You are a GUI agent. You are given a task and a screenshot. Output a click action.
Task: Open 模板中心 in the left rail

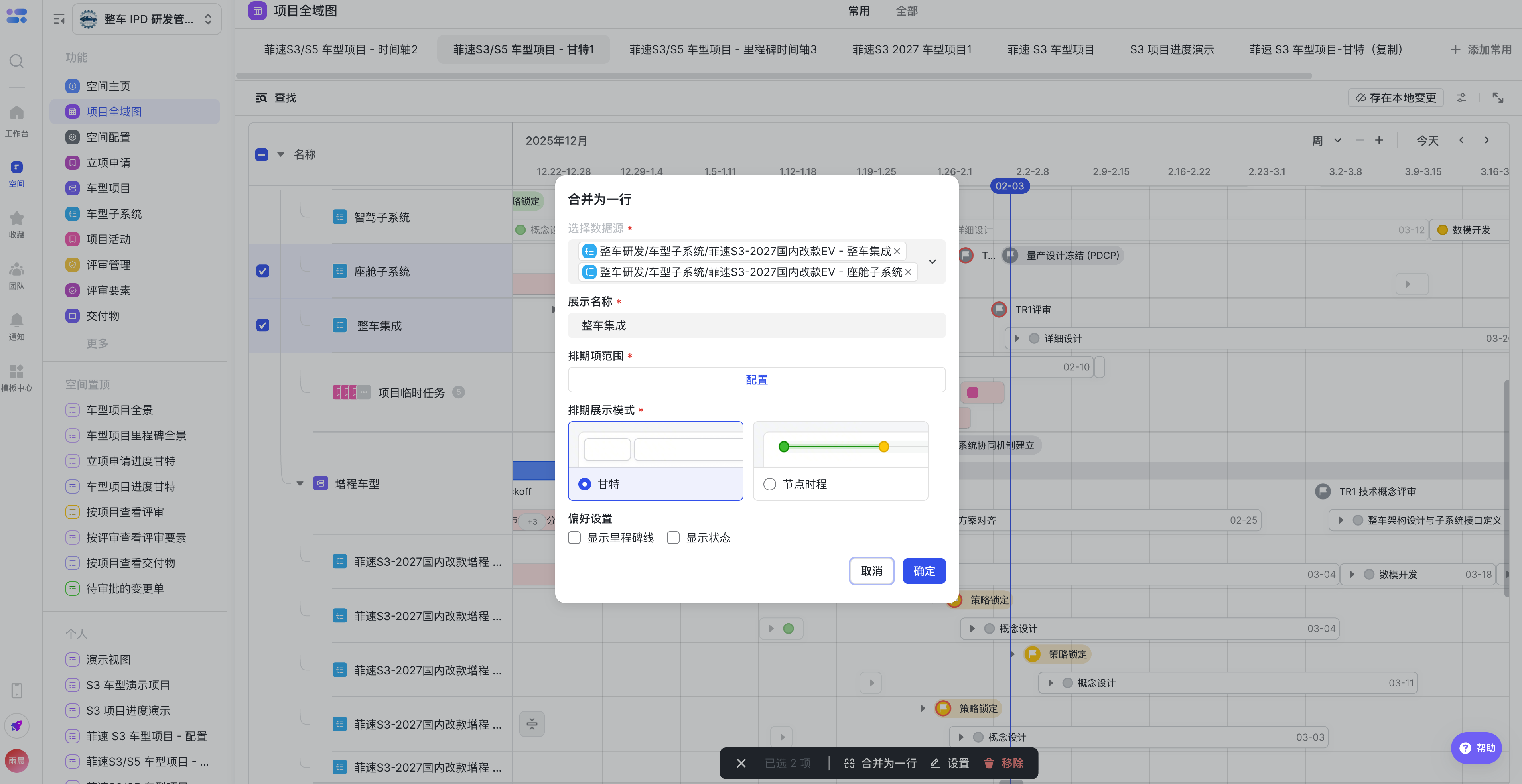pos(16,378)
